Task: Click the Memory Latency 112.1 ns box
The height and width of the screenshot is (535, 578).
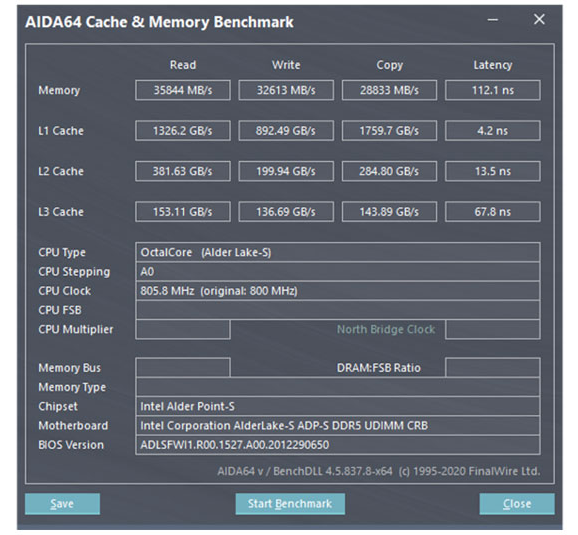Action: [493, 90]
